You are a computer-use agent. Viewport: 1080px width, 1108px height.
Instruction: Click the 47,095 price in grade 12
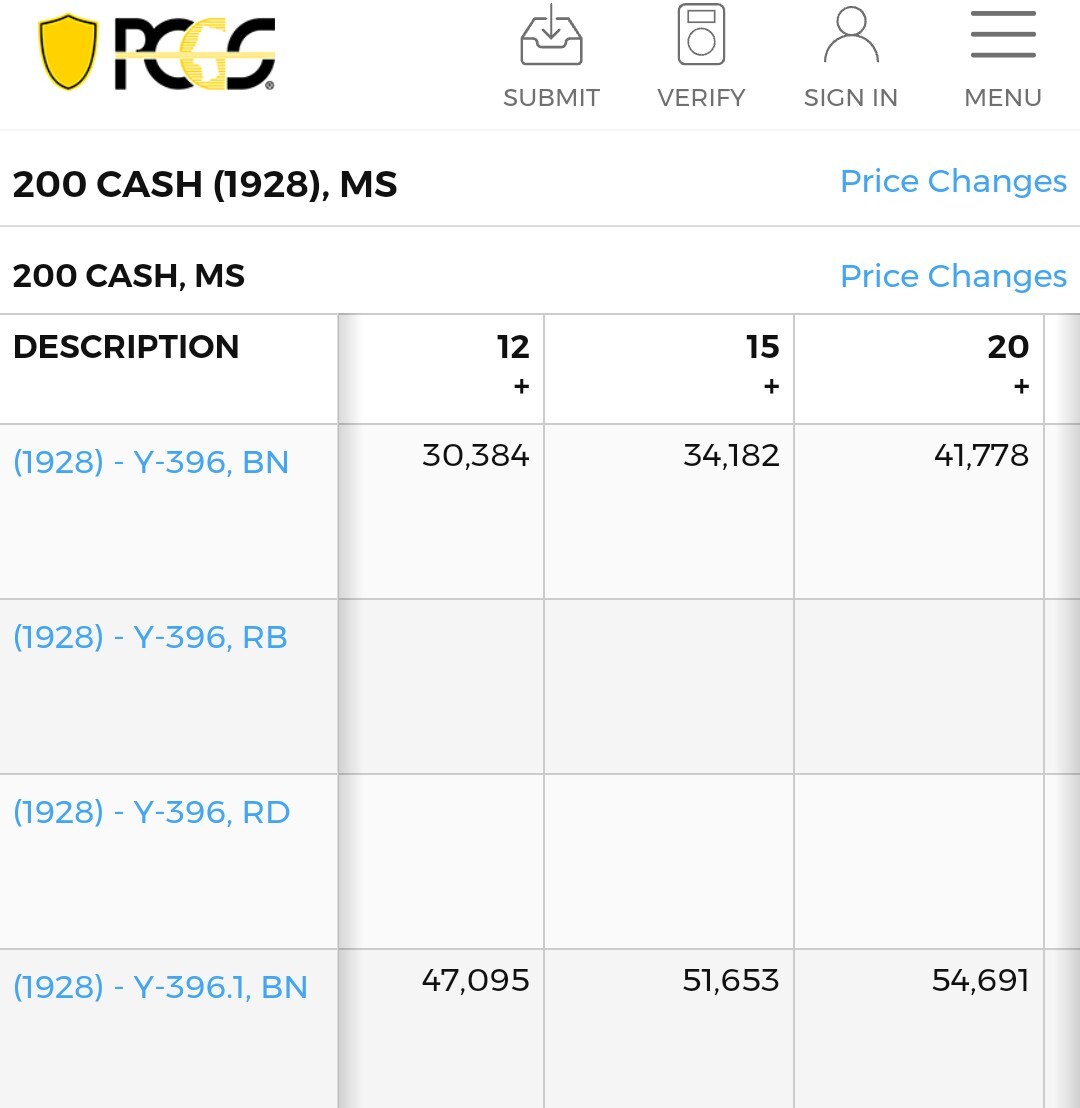476,981
